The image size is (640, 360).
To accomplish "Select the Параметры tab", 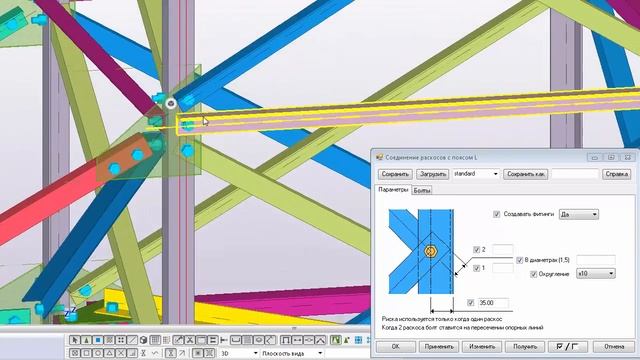I will click(393, 190).
